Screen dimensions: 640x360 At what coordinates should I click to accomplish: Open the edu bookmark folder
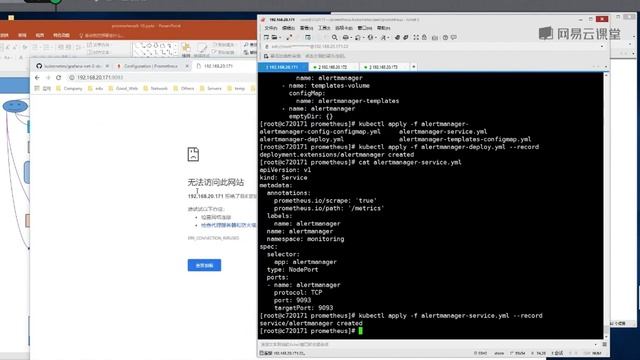pyautogui.click(x=96, y=88)
